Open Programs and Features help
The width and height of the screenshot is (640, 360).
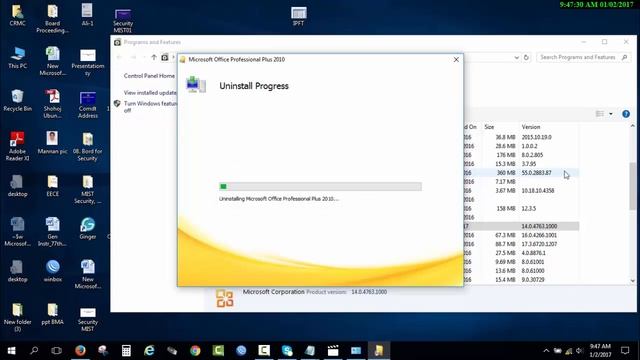626,114
